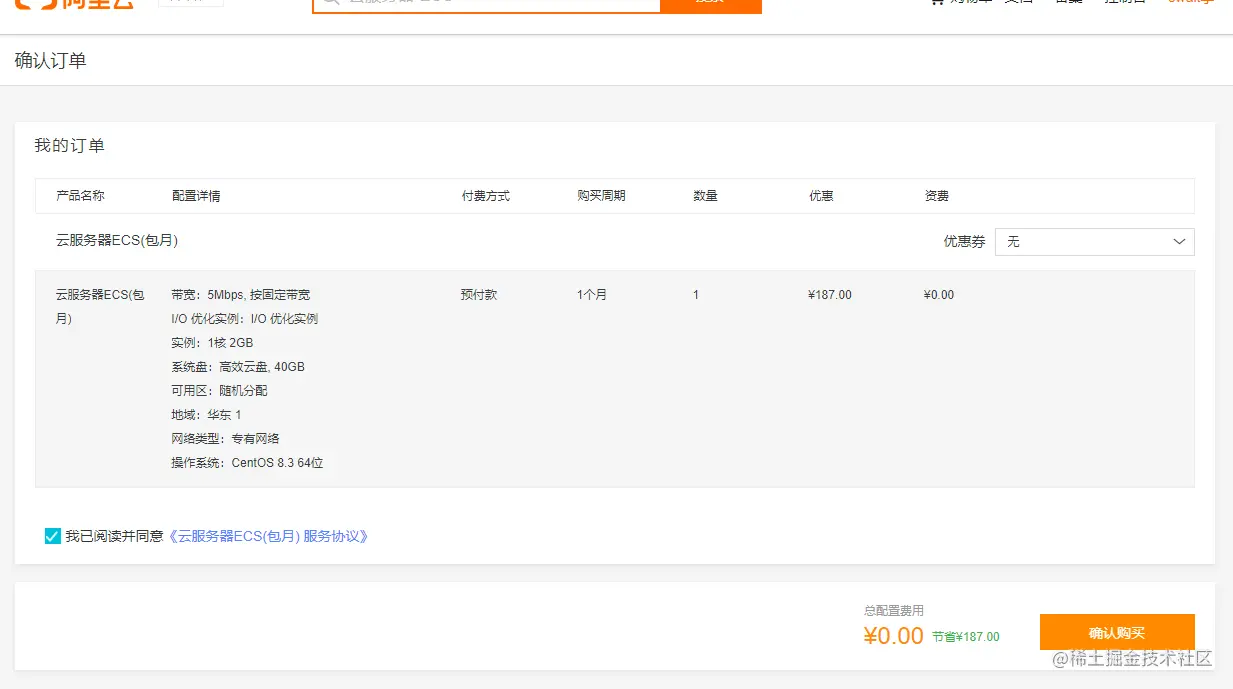Click the large orange ¥0.00 total price
Image resolution: width=1233 pixels, height=689 pixels.
click(x=893, y=636)
